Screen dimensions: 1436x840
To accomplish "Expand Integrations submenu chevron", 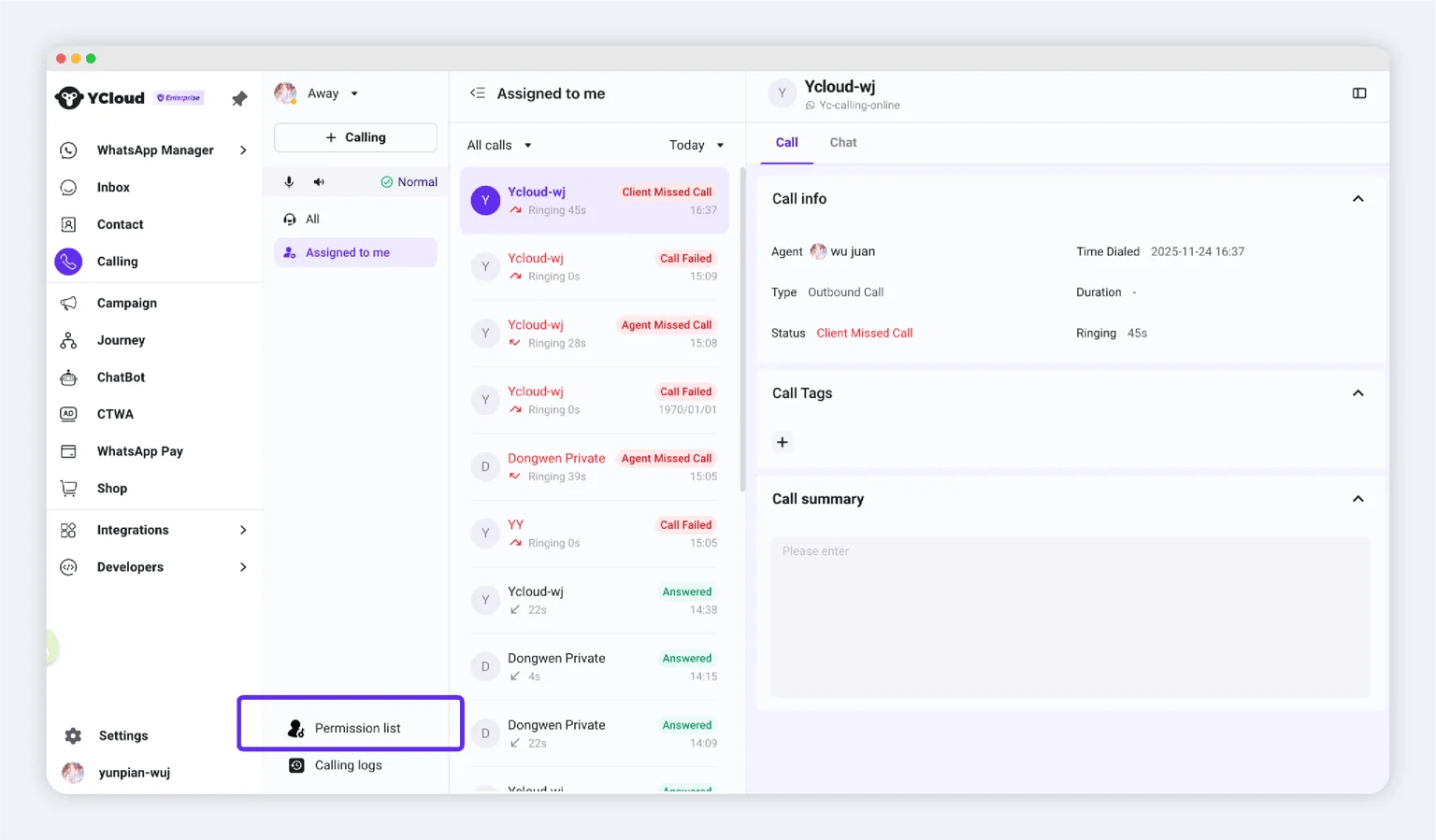I will pos(243,530).
